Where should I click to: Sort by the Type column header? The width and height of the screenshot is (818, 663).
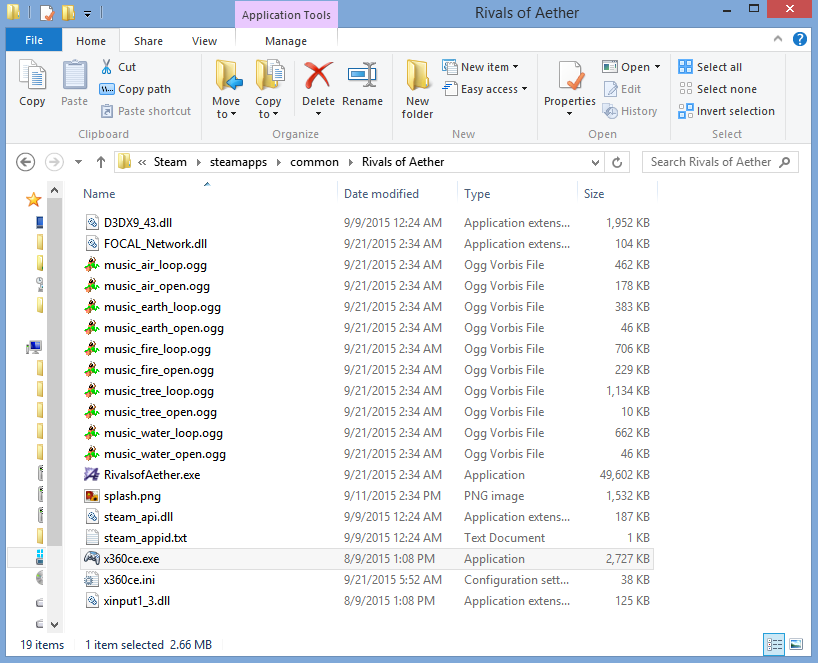(x=518, y=194)
